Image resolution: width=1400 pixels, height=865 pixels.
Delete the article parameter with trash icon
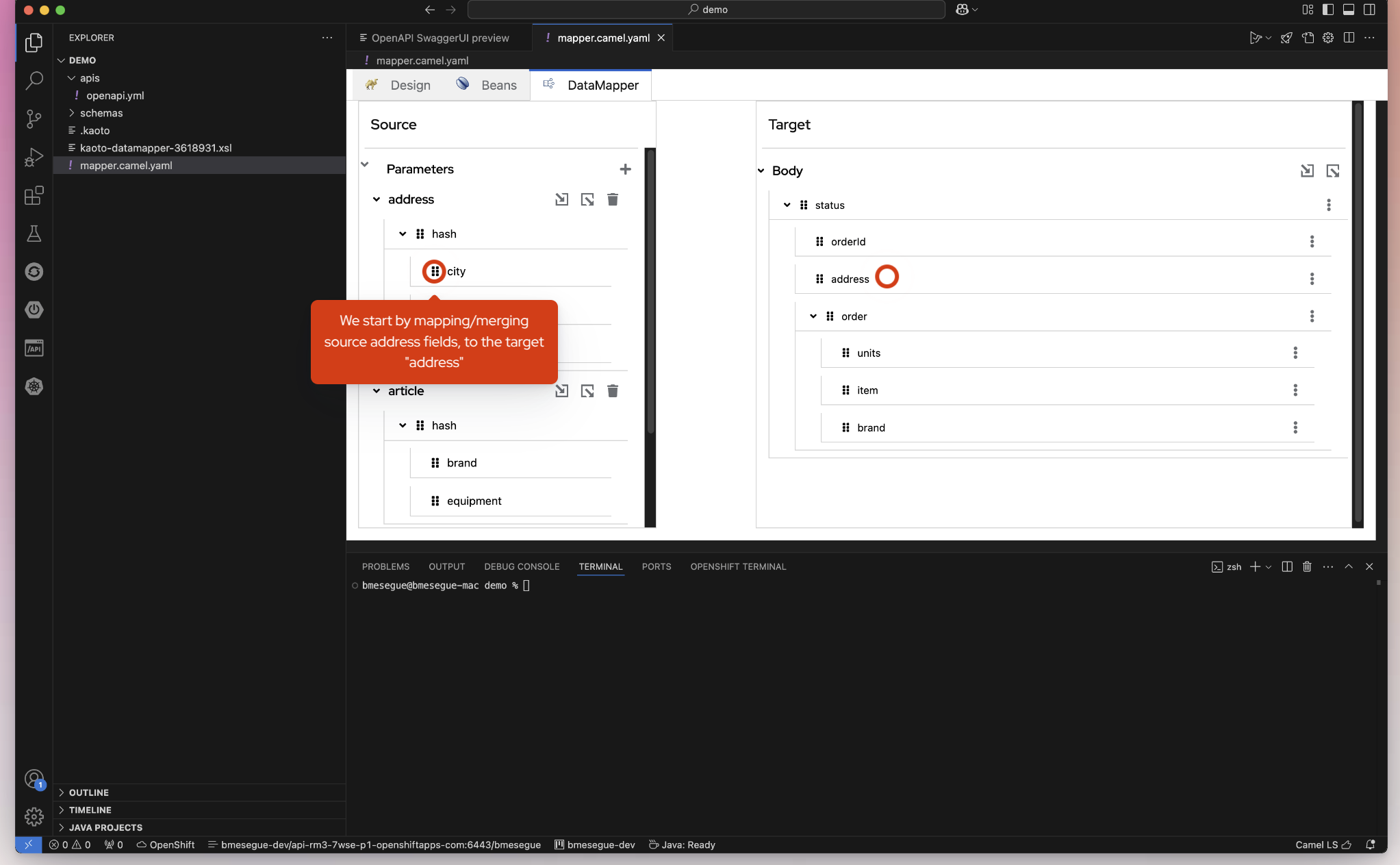pos(612,391)
